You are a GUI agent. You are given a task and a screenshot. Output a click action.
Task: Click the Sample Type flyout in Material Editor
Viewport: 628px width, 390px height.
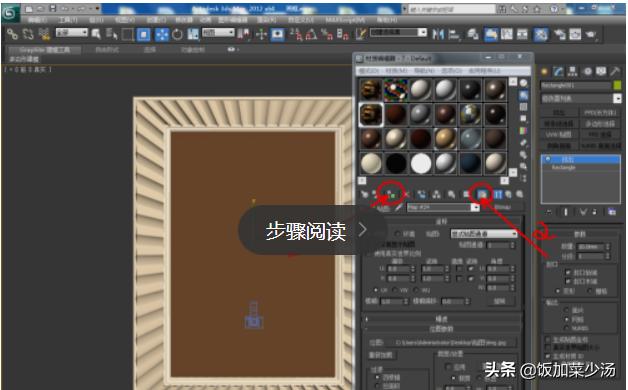click(x=524, y=83)
